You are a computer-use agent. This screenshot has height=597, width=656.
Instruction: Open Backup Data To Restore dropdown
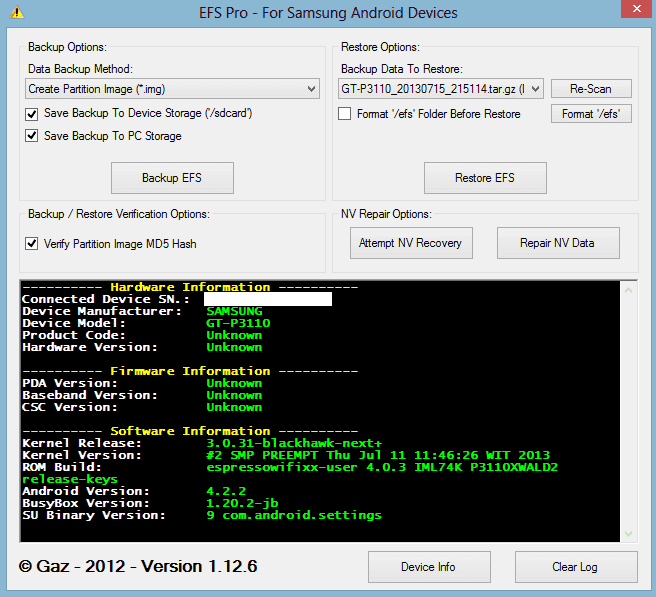coord(441,89)
